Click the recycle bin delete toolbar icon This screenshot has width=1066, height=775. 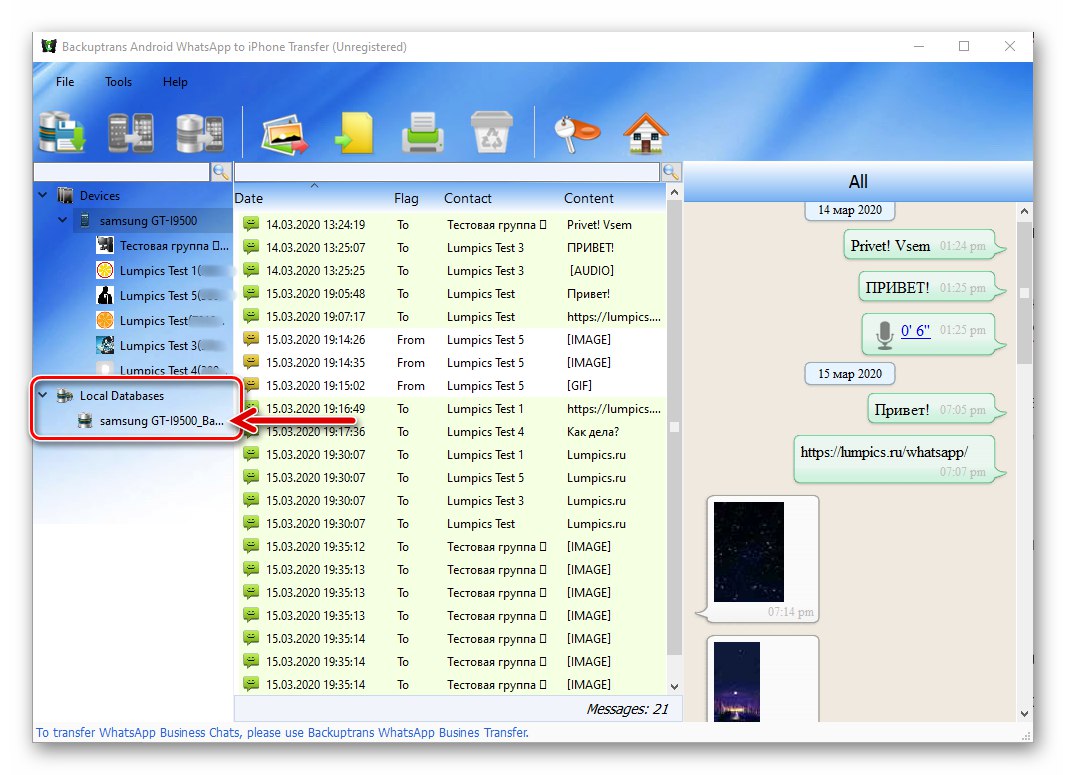pos(491,132)
